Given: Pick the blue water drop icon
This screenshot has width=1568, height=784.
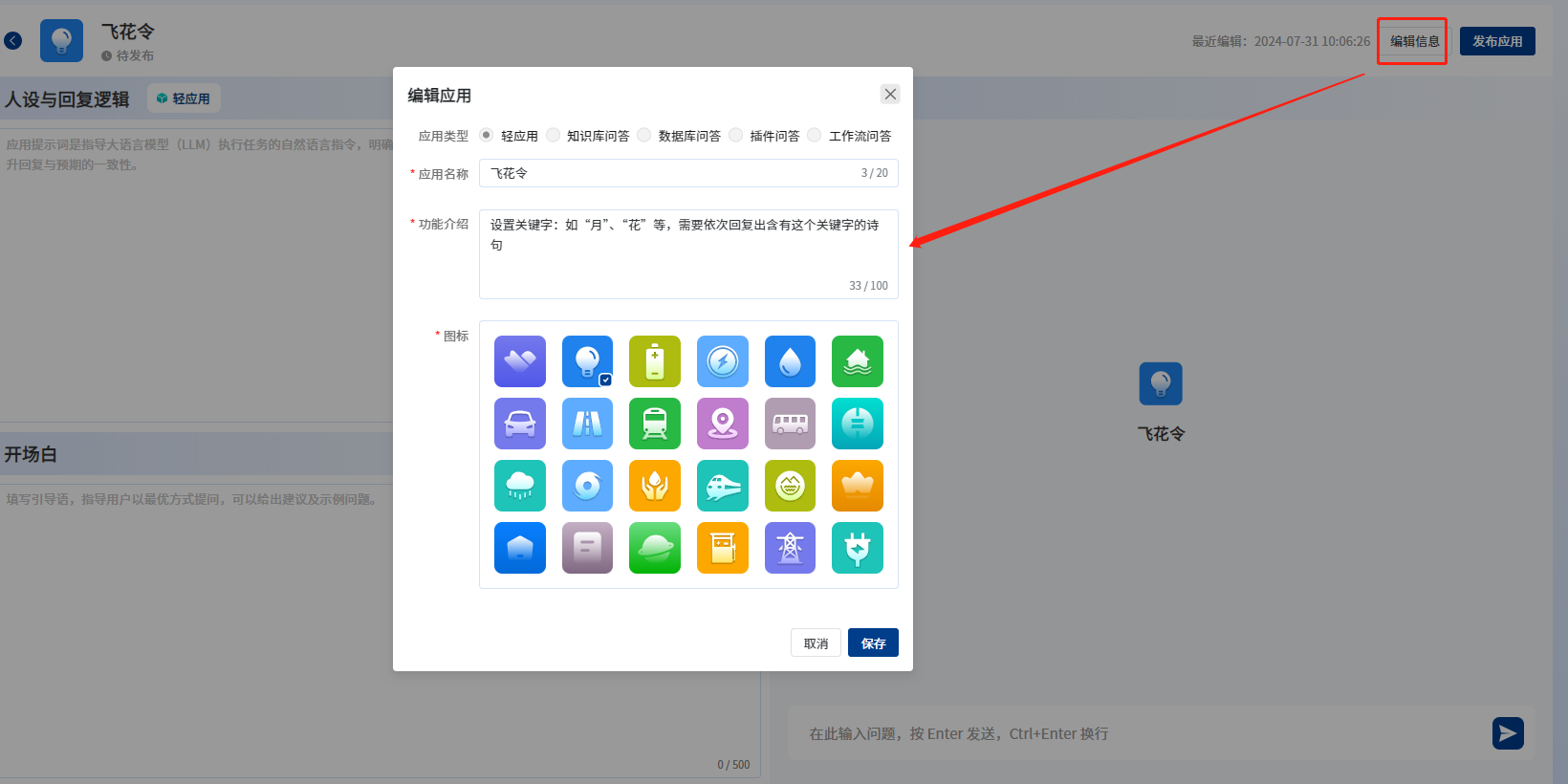Looking at the screenshot, I should tap(790, 361).
